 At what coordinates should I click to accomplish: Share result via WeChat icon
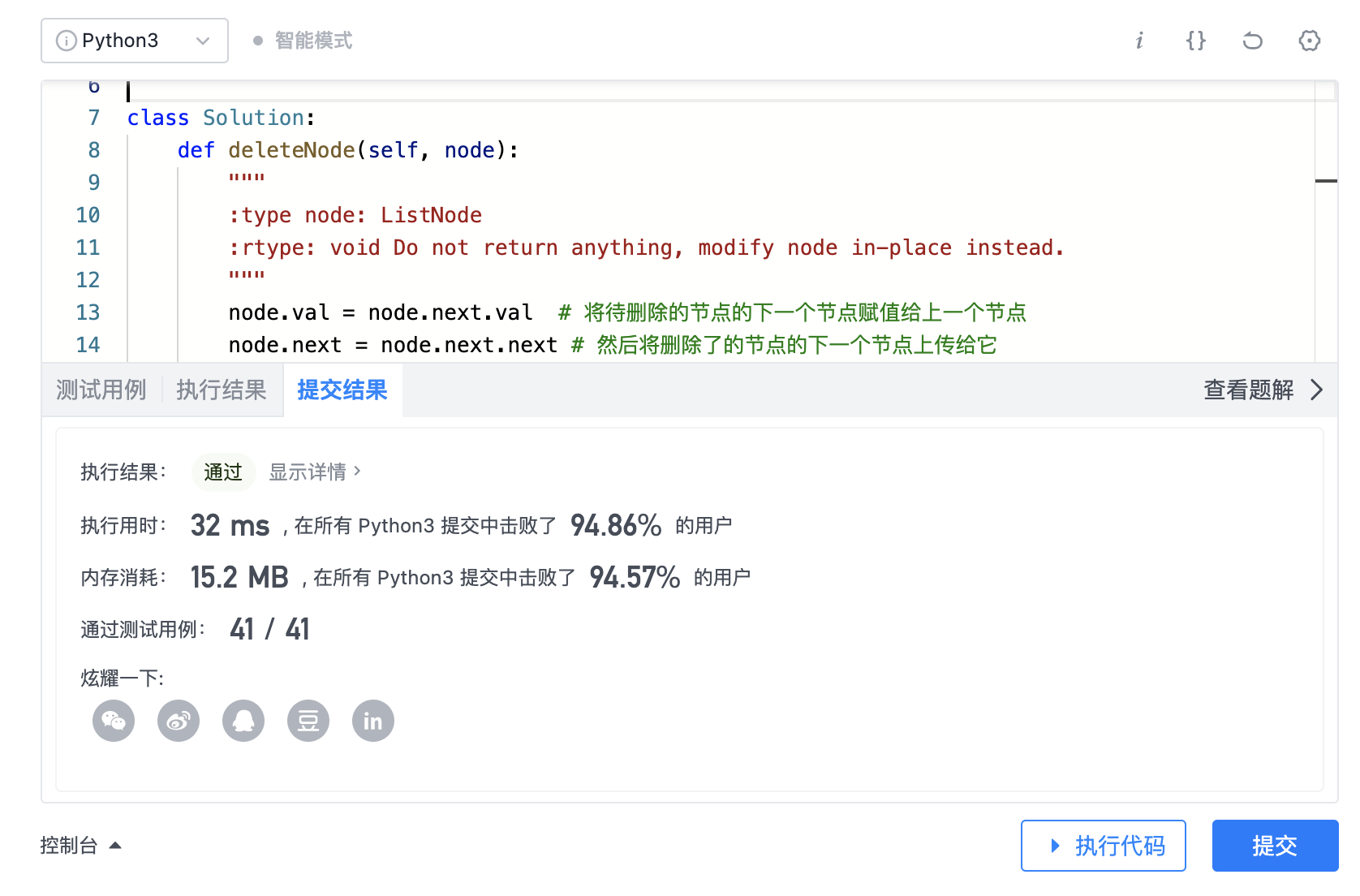[114, 721]
